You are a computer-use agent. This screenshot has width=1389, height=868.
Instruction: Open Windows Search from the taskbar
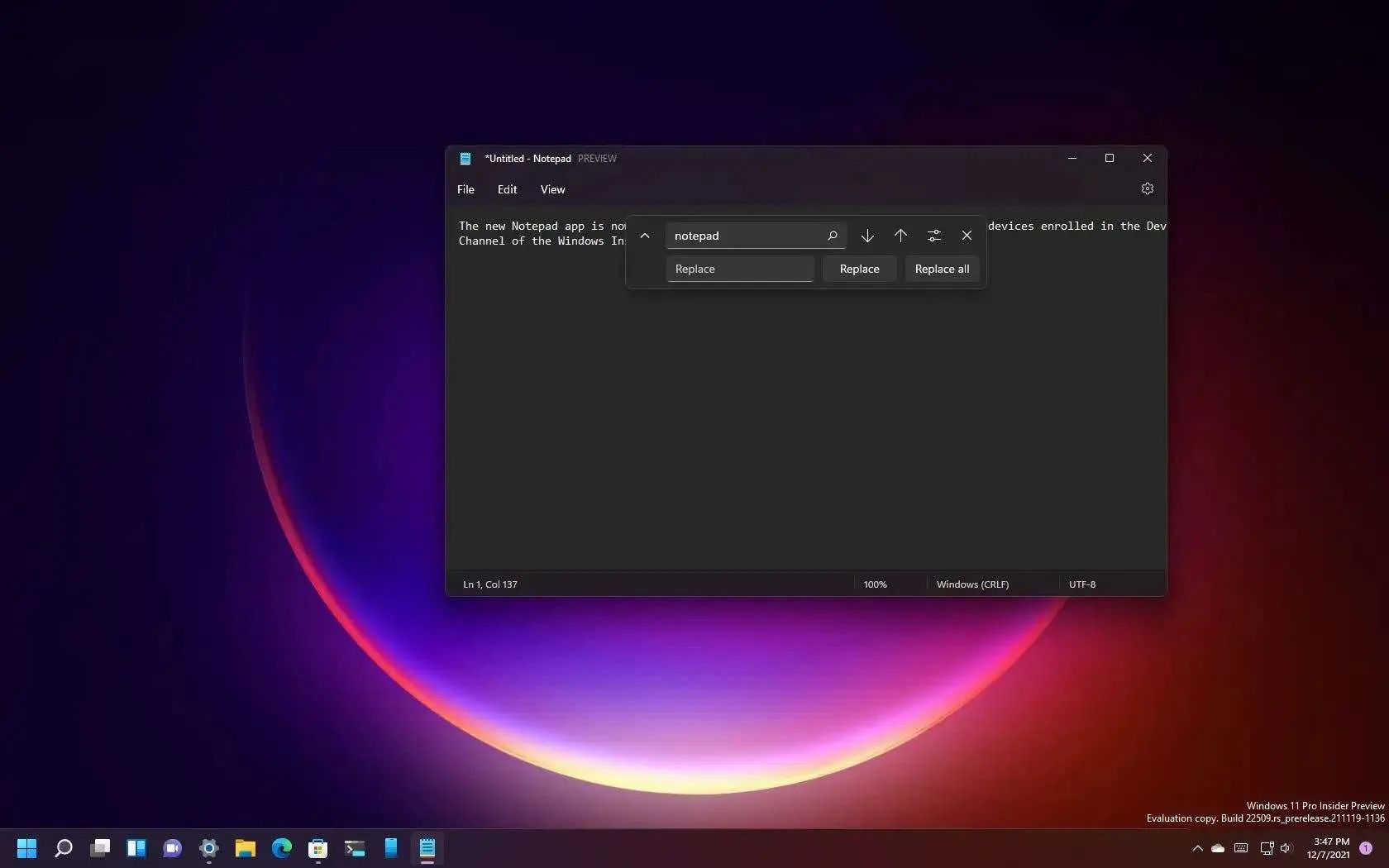(x=63, y=848)
